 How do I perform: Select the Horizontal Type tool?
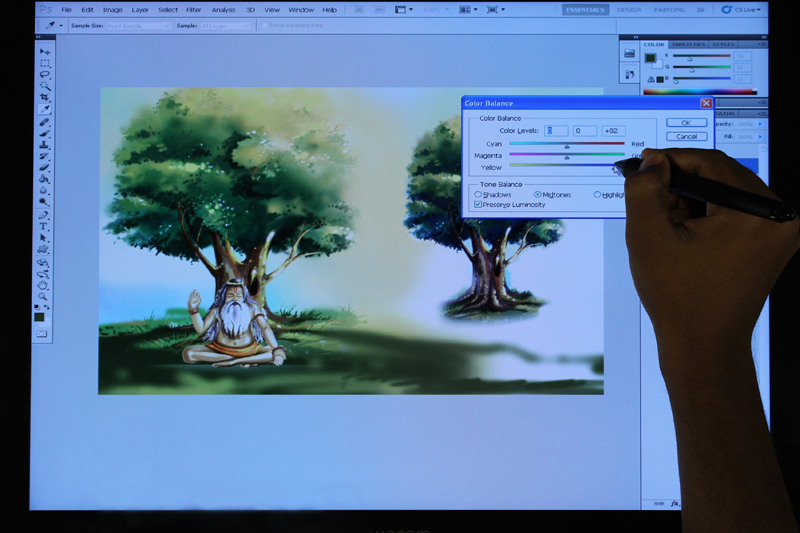click(x=43, y=226)
